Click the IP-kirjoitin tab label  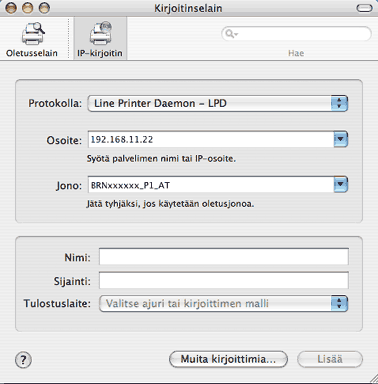[100, 53]
